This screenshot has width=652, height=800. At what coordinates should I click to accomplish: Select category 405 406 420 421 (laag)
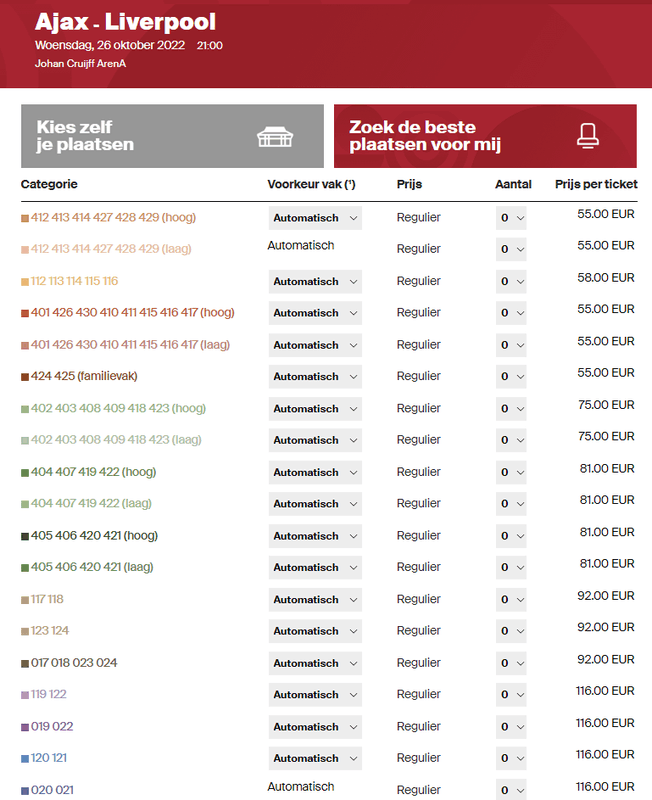pos(92,567)
